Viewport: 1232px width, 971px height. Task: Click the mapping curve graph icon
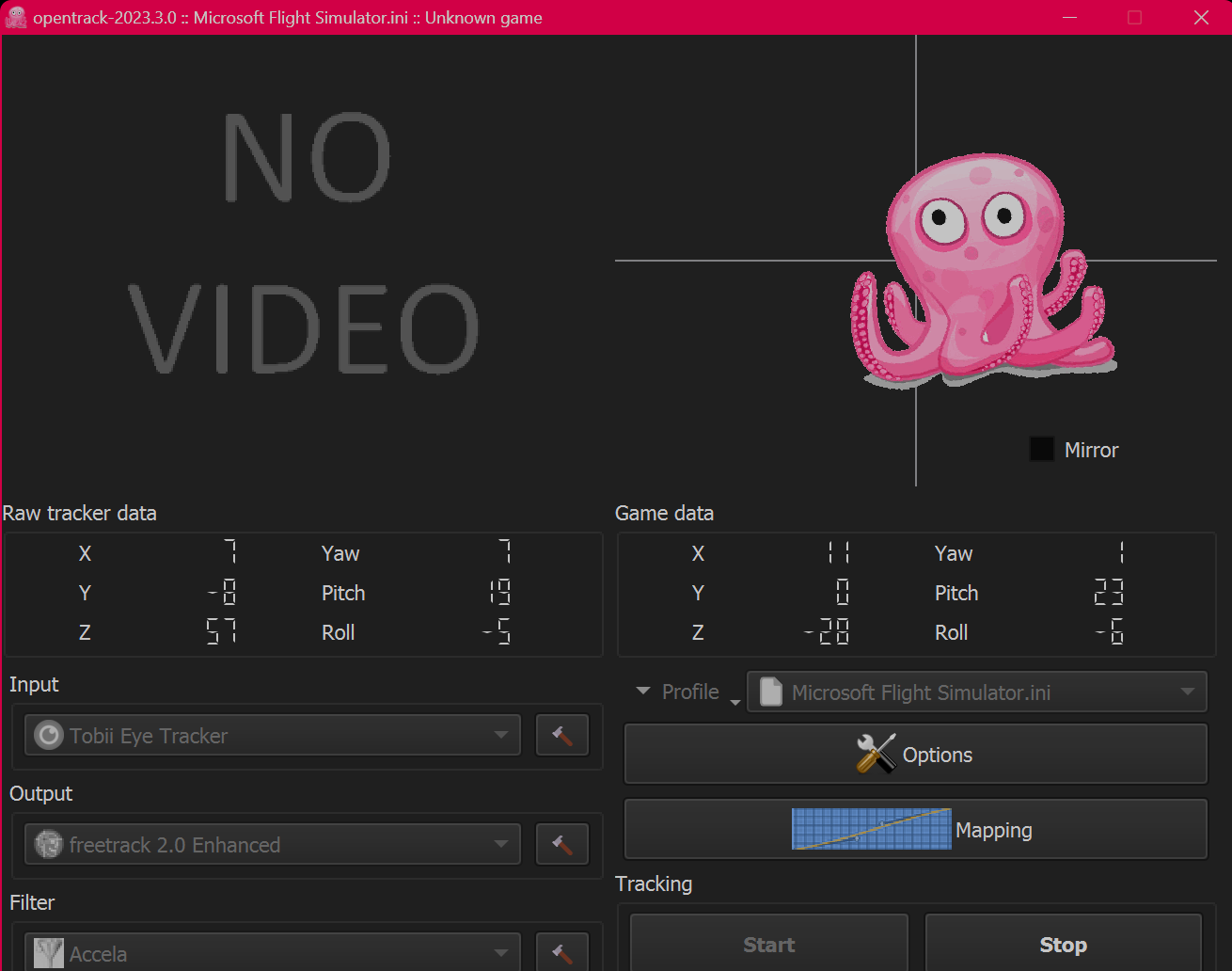(871, 829)
